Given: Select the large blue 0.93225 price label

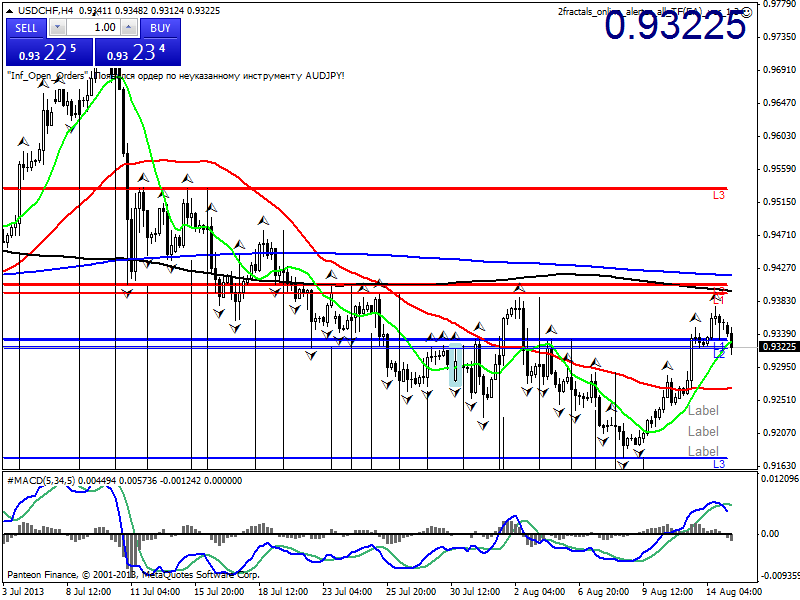Looking at the screenshot, I should click(x=675, y=26).
